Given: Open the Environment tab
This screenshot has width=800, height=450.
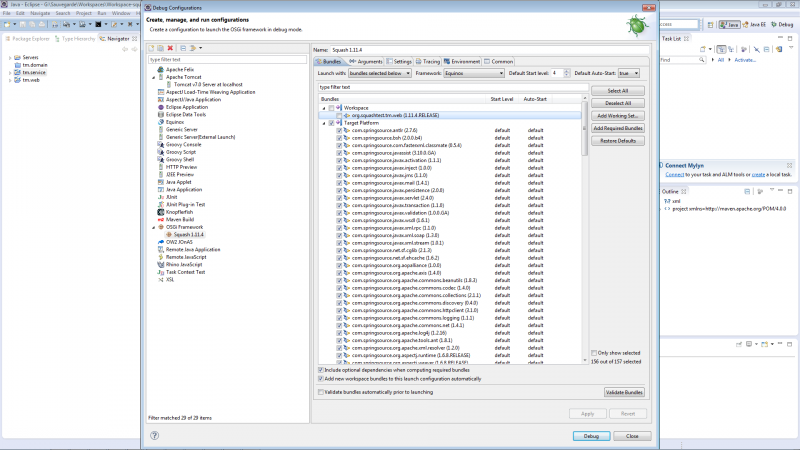Looking at the screenshot, I should pos(462,61).
